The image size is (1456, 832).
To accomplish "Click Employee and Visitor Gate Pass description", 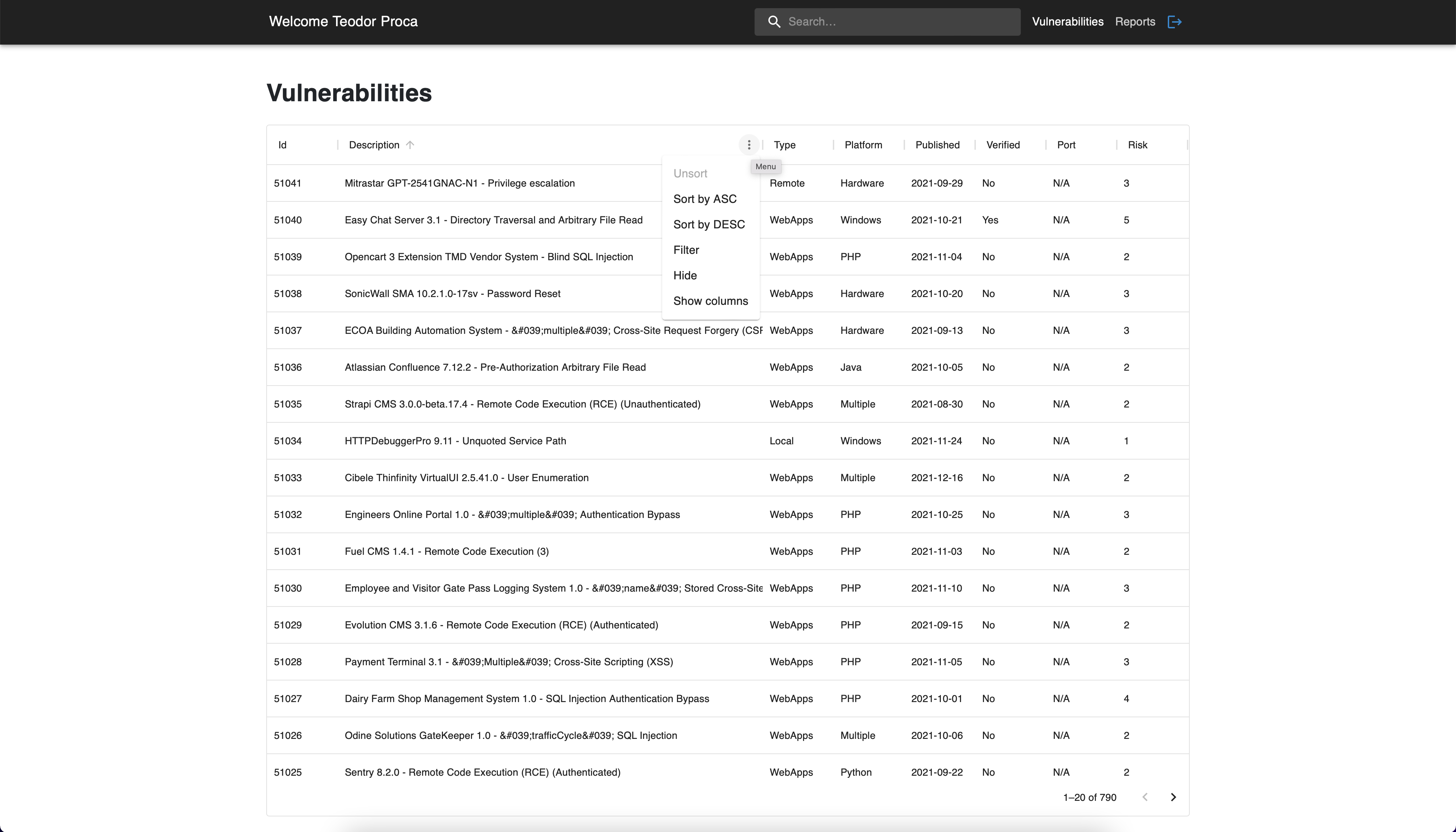I will [553, 588].
